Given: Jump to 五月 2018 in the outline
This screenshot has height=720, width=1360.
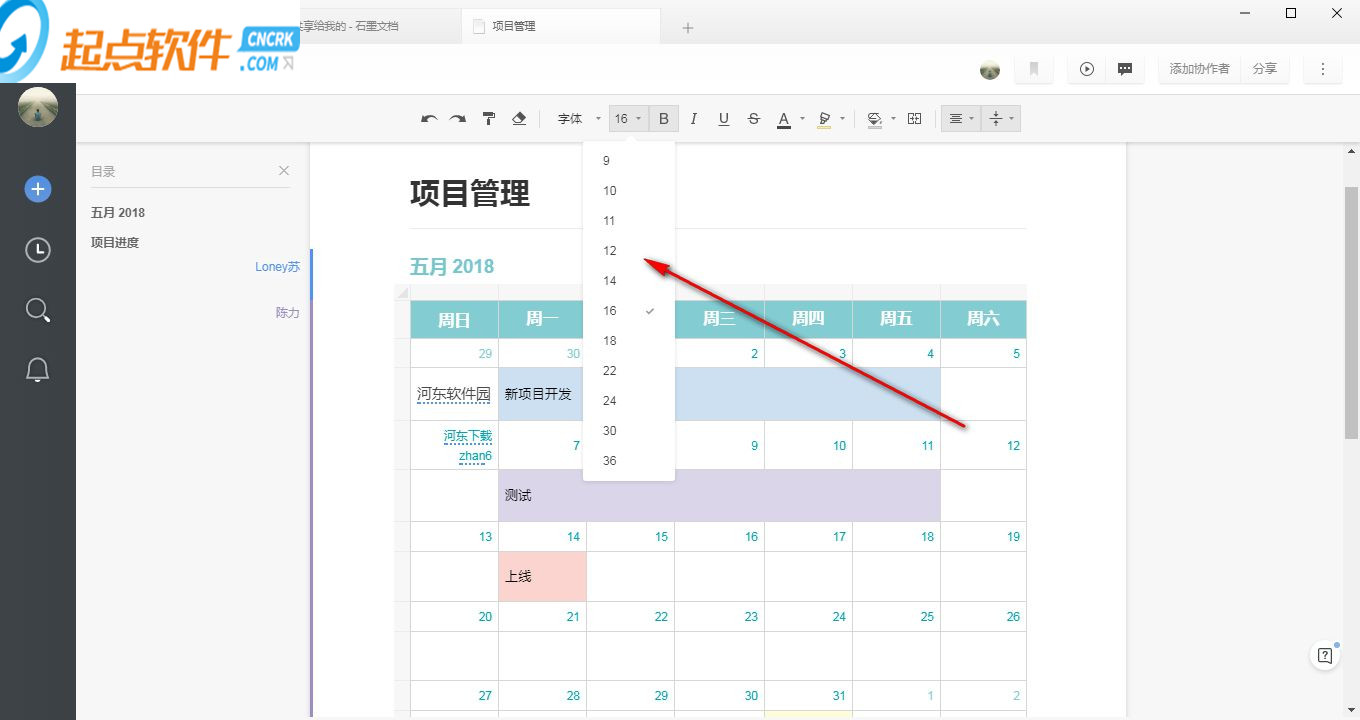Looking at the screenshot, I should (118, 213).
